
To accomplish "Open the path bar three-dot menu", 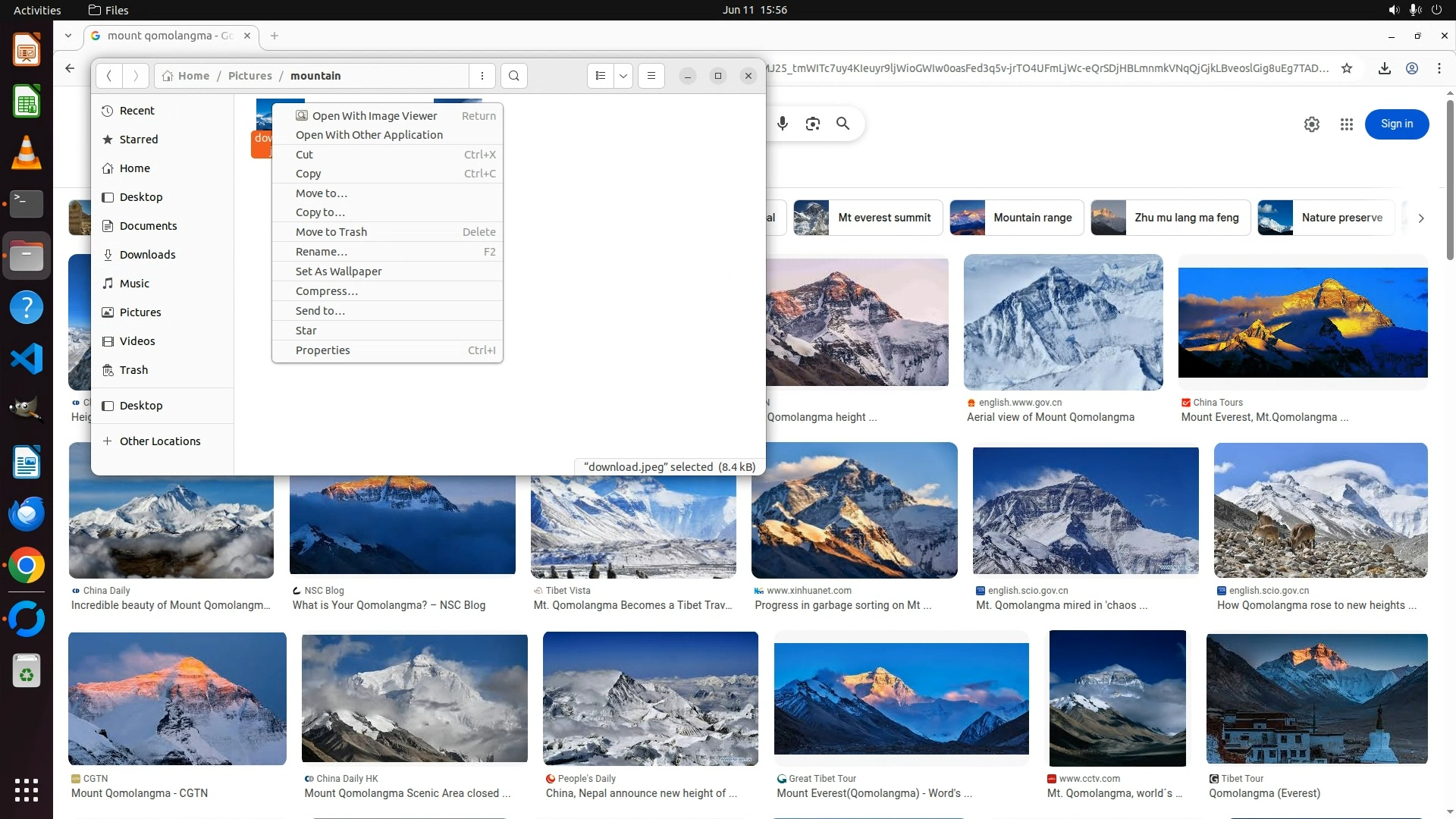I will pos(482,76).
